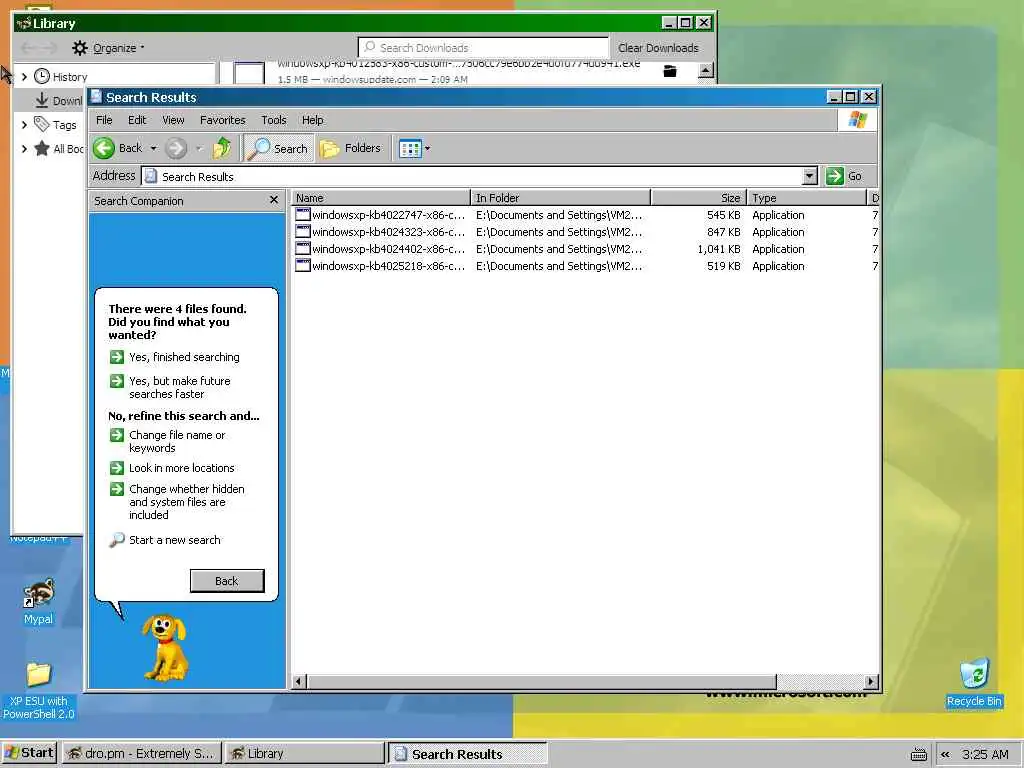Choose Yes, finished searching
The height and width of the screenshot is (768, 1024).
174,357
